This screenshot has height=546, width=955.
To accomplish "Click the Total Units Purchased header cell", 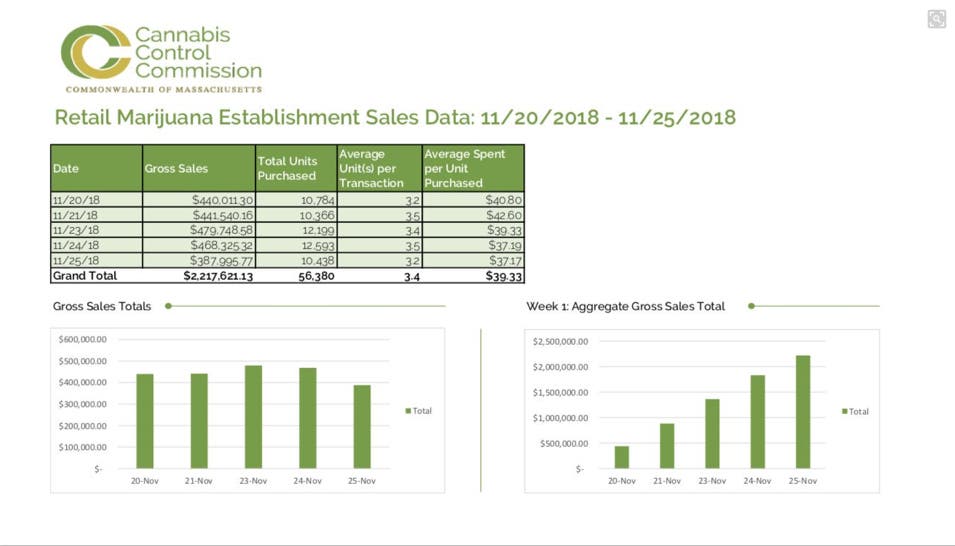I will pos(295,168).
